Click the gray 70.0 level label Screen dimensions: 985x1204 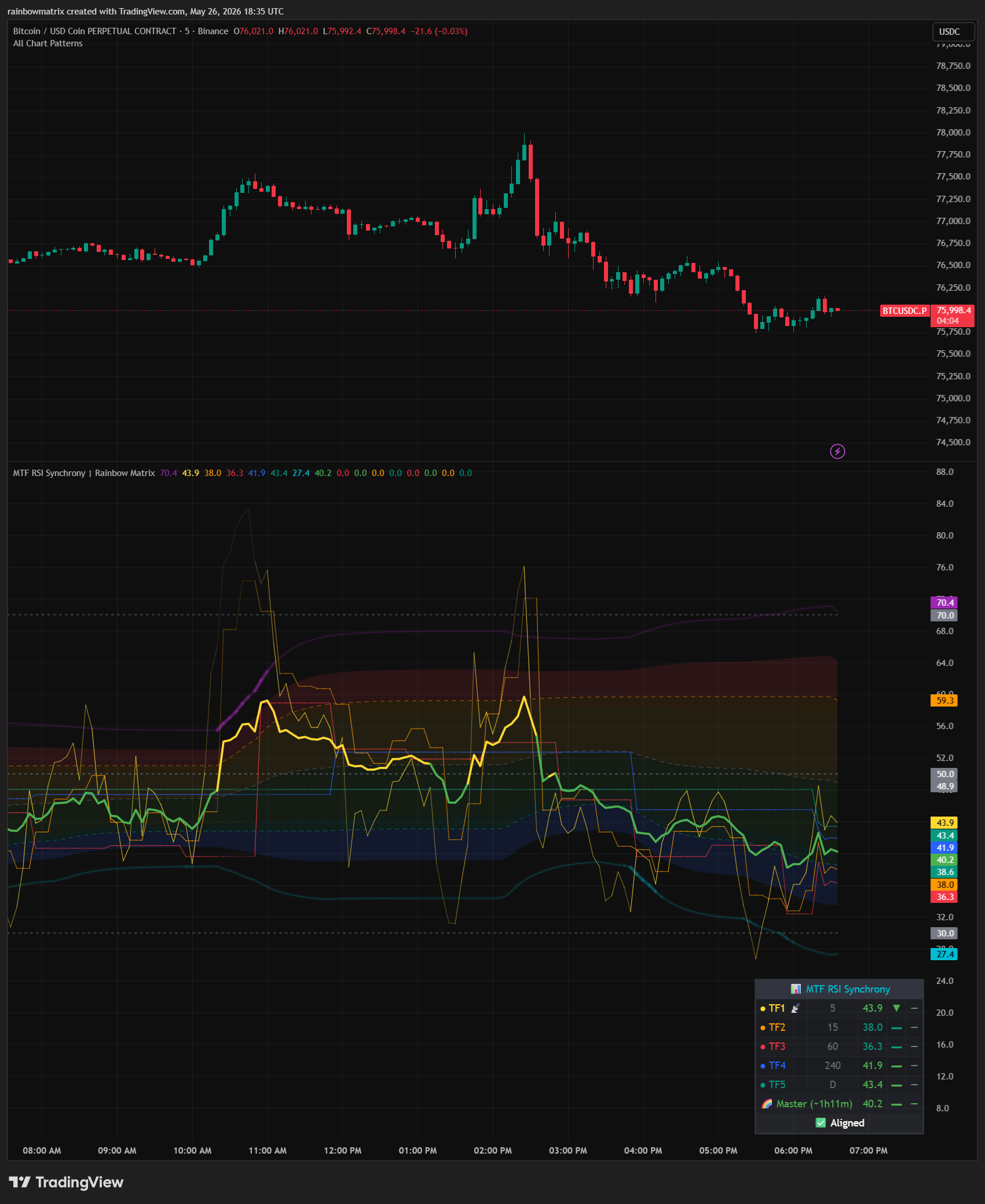[944, 616]
